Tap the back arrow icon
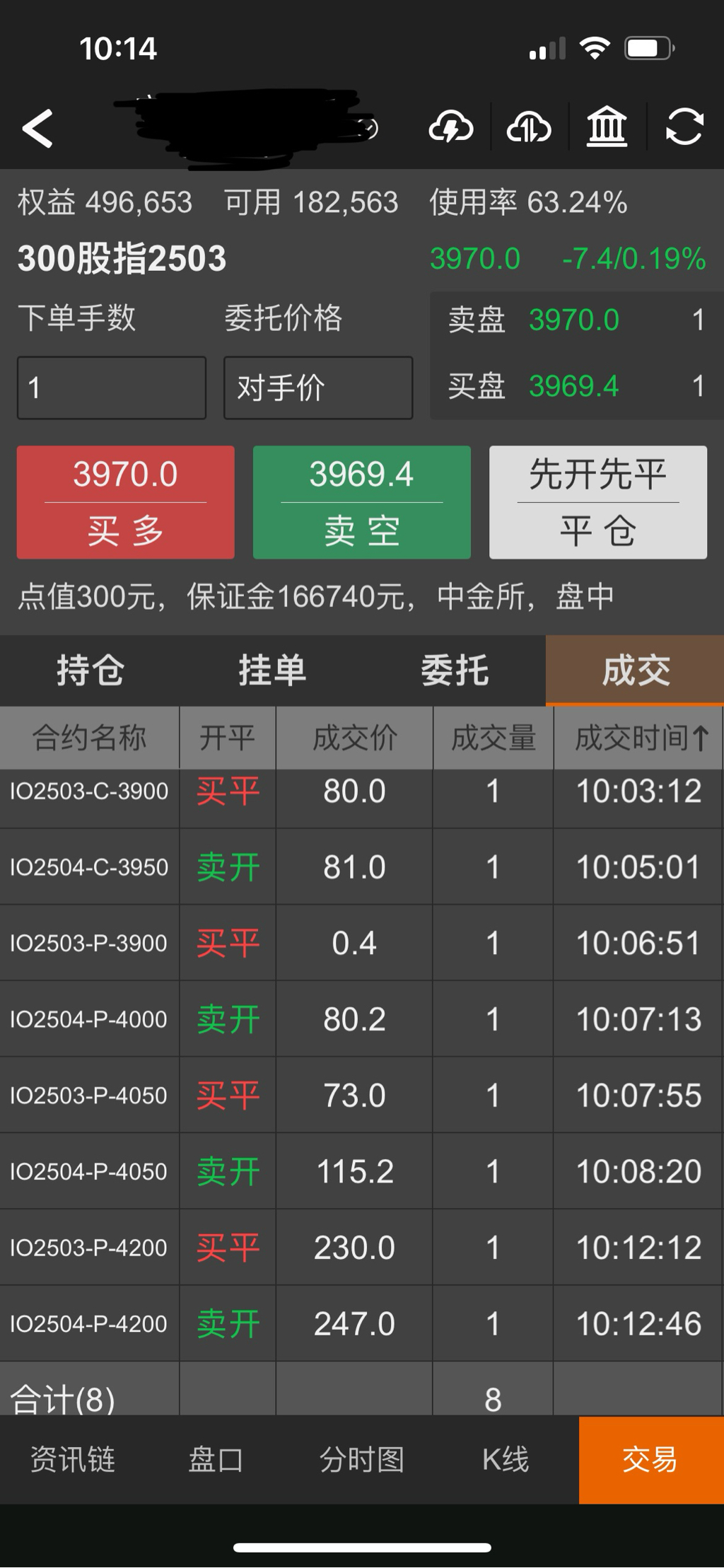This screenshot has width=724, height=1568. (38, 129)
